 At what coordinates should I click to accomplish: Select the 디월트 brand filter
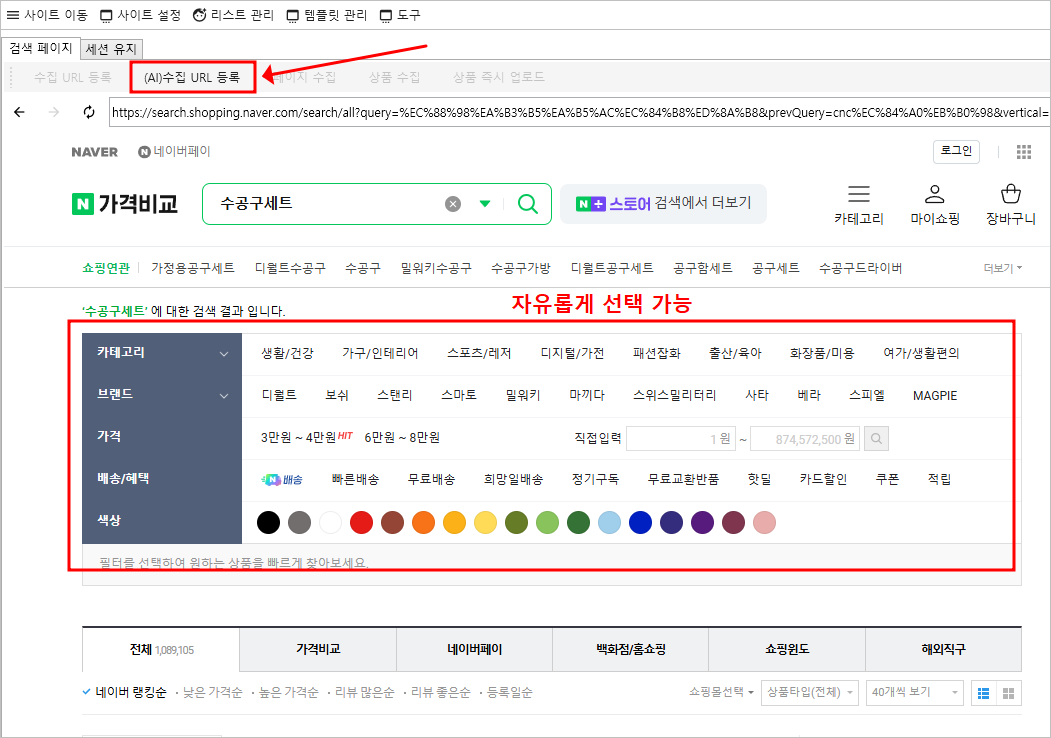point(279,395)
